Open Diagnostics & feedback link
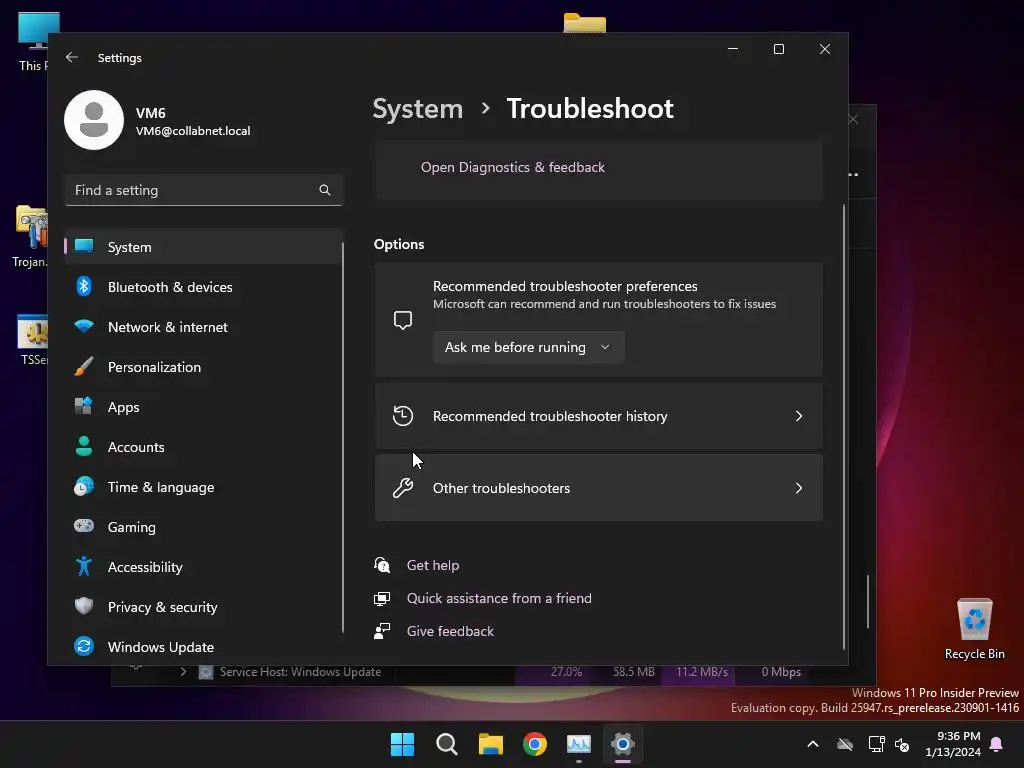 point(513,167)
